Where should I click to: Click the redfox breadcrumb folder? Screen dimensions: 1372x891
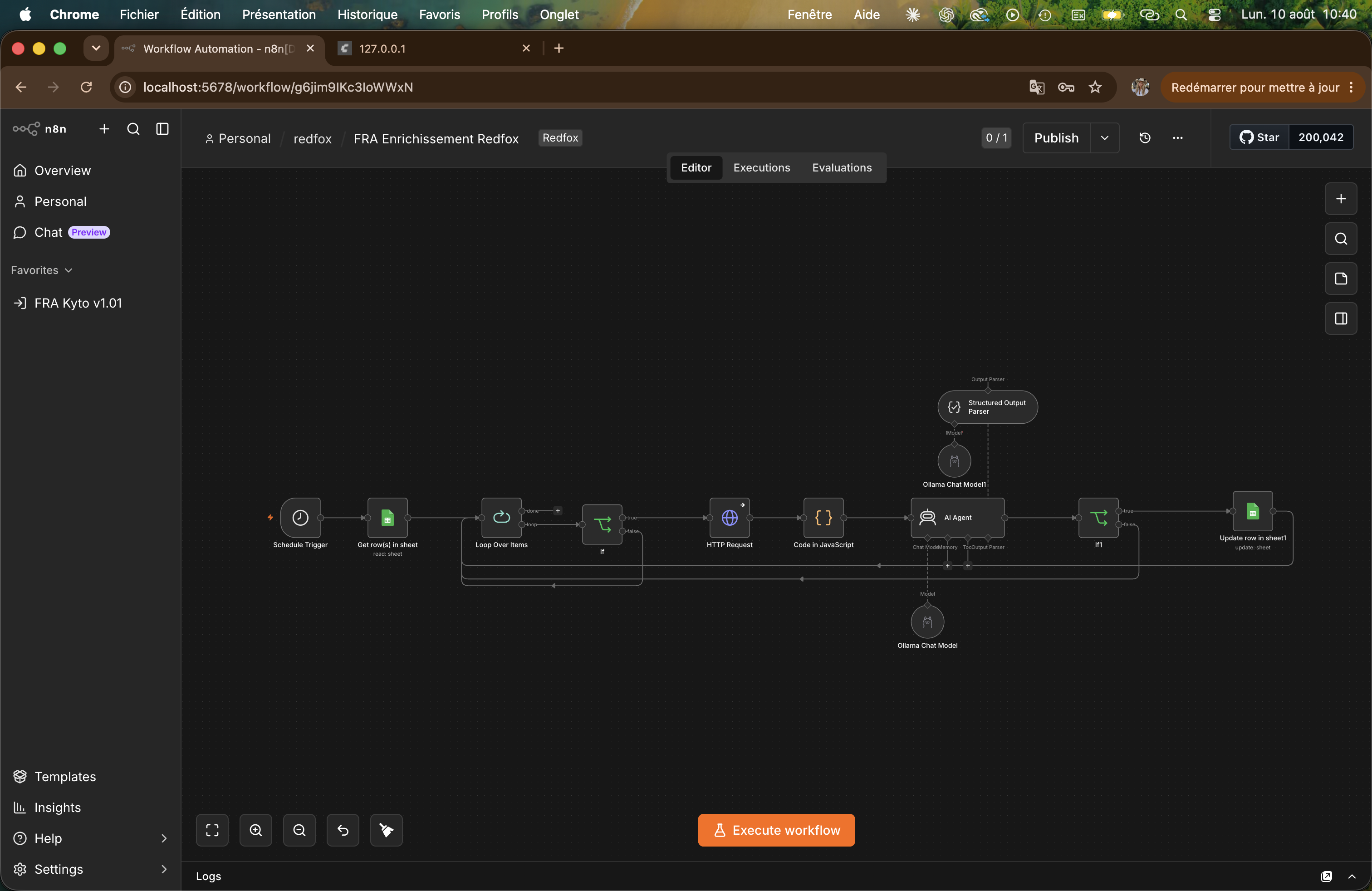(x=313, y=138)
